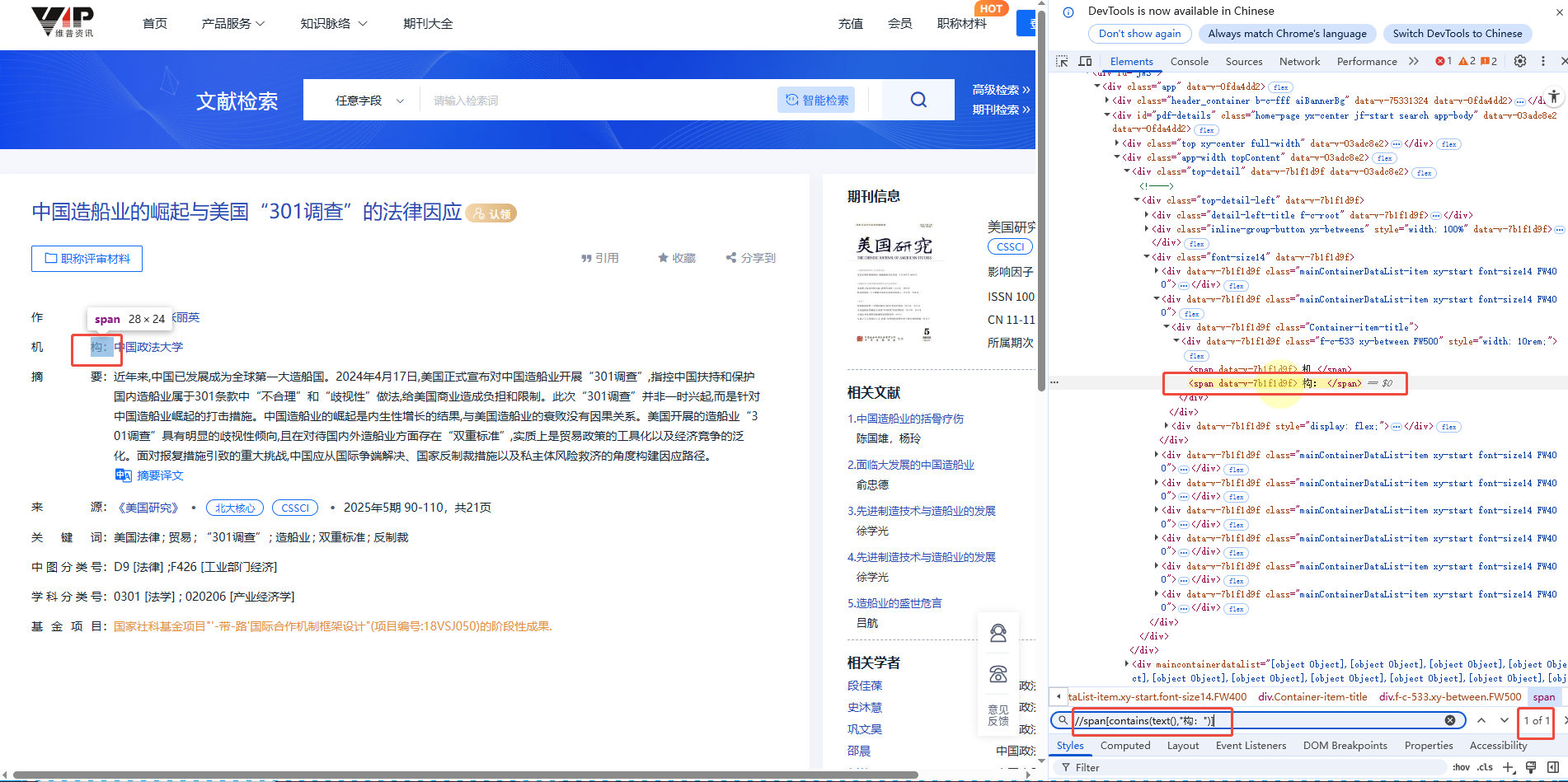Collapse the "Container-item-title" div node
The height and width of the screenshot is (782, 1568).
click(x=1167, y=327)
